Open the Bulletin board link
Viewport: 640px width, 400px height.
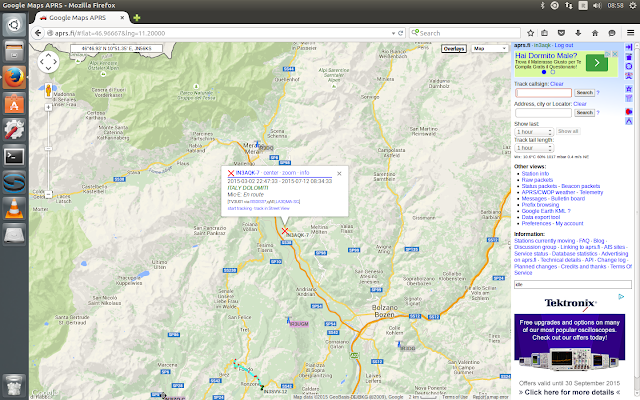(568, 199)
